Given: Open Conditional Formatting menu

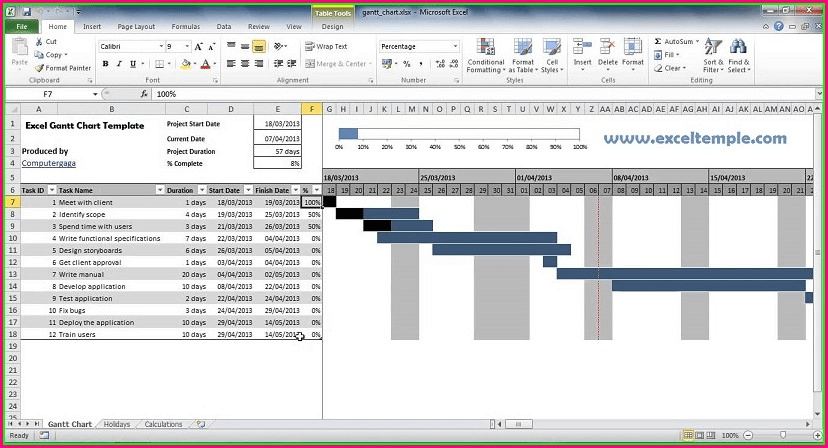Looking at the screenshot, I should (486, 55).
